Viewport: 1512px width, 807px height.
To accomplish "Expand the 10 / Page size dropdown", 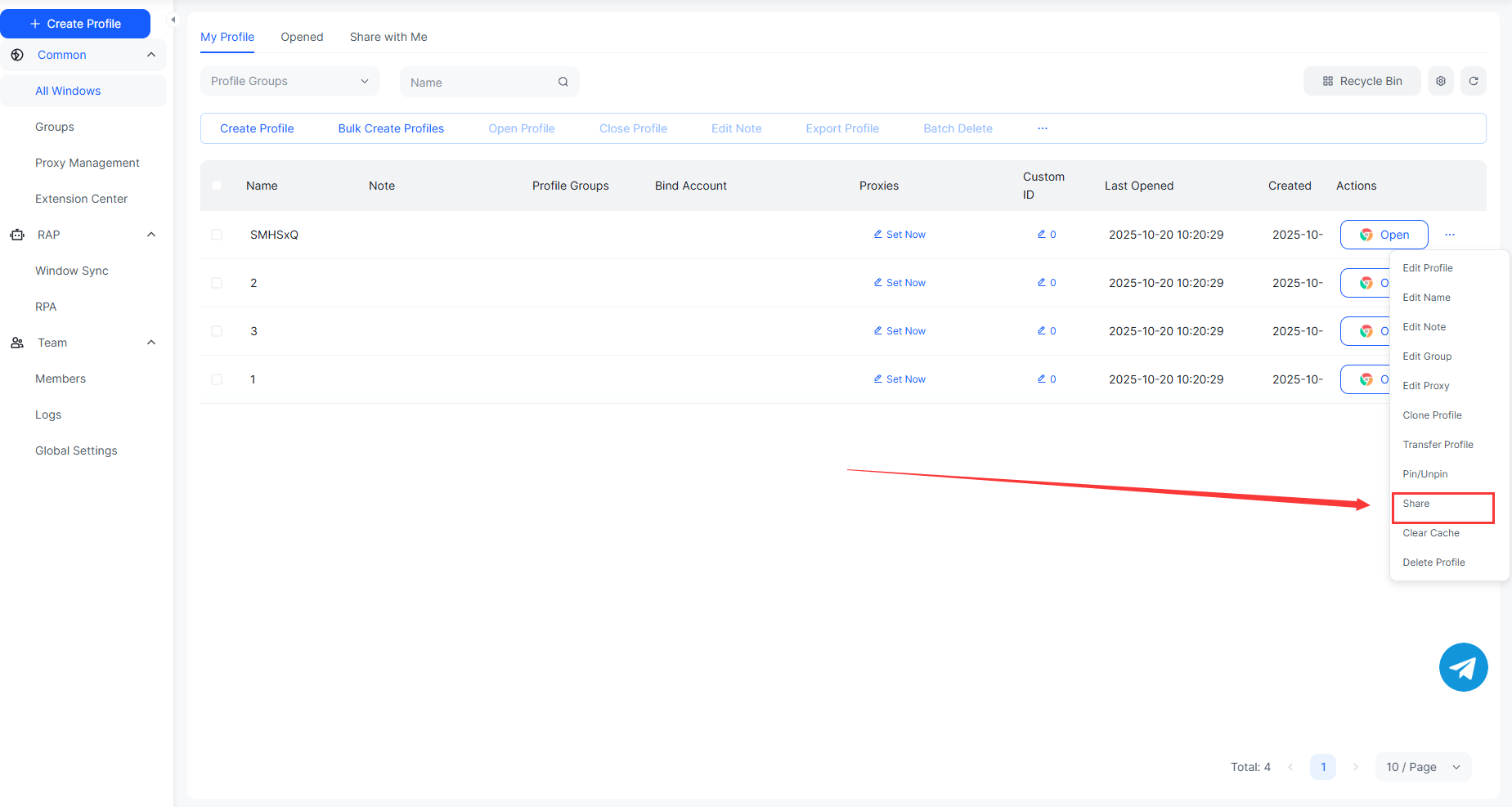I will coord(1423,767).
